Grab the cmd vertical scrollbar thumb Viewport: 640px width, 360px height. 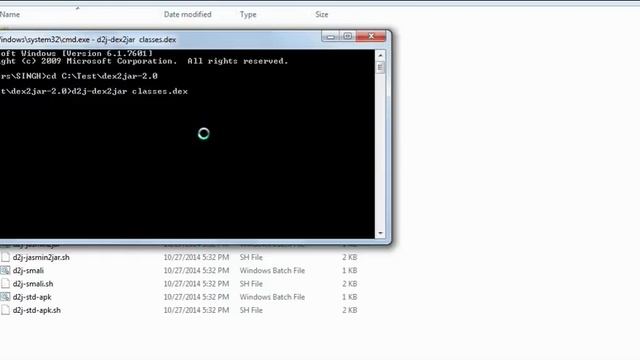380,67
